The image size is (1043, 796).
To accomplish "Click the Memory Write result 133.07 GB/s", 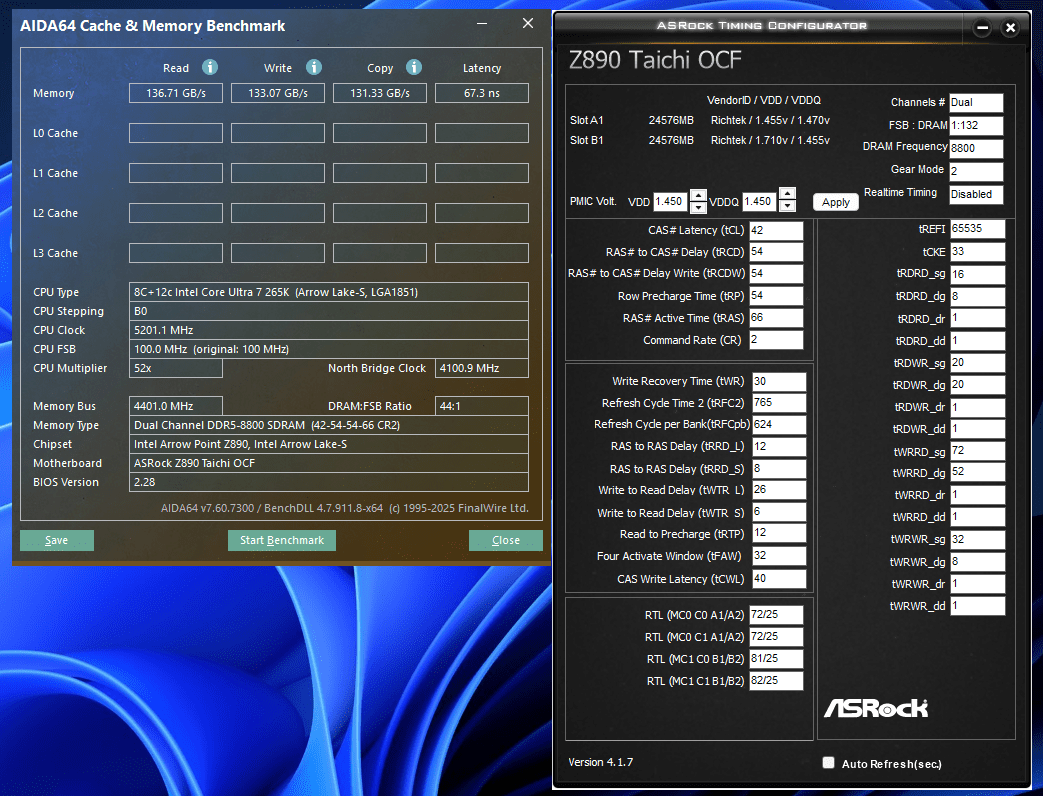I will coord(278,93).
